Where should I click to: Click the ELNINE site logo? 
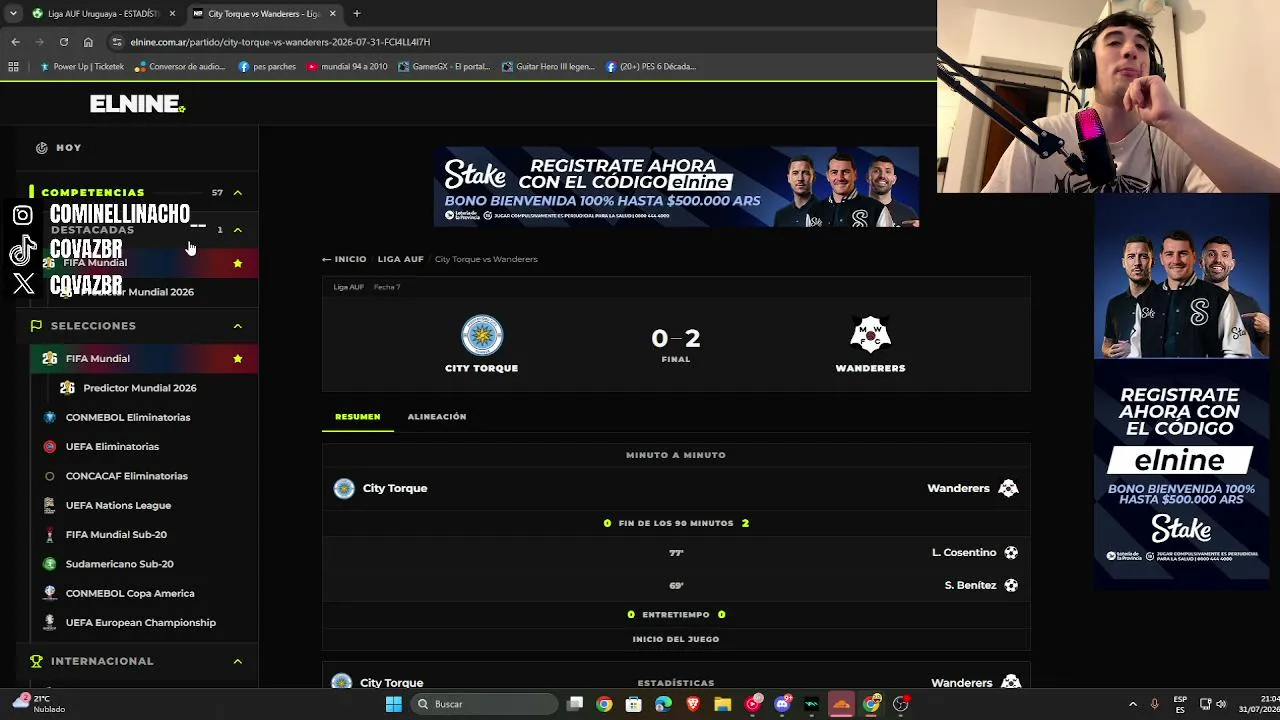click(137, 104)
